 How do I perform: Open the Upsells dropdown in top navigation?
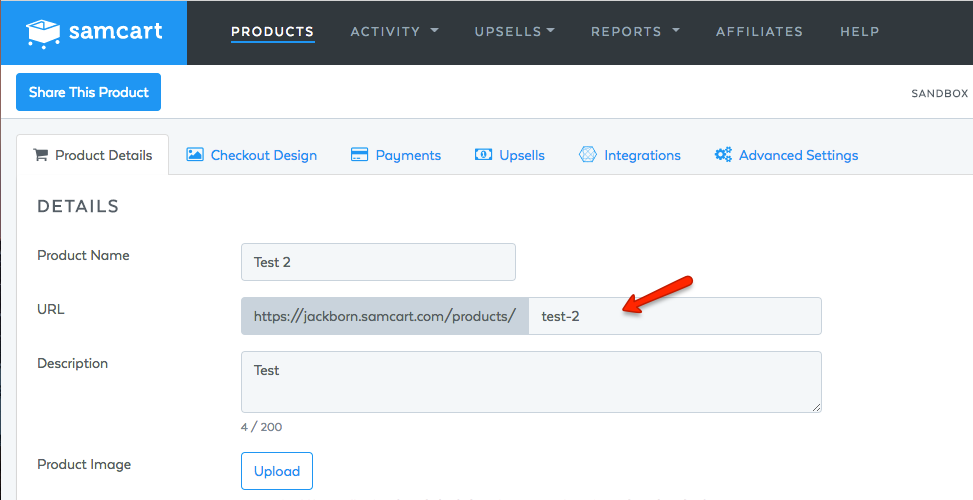pyautogui.click(x=514, y=32)
